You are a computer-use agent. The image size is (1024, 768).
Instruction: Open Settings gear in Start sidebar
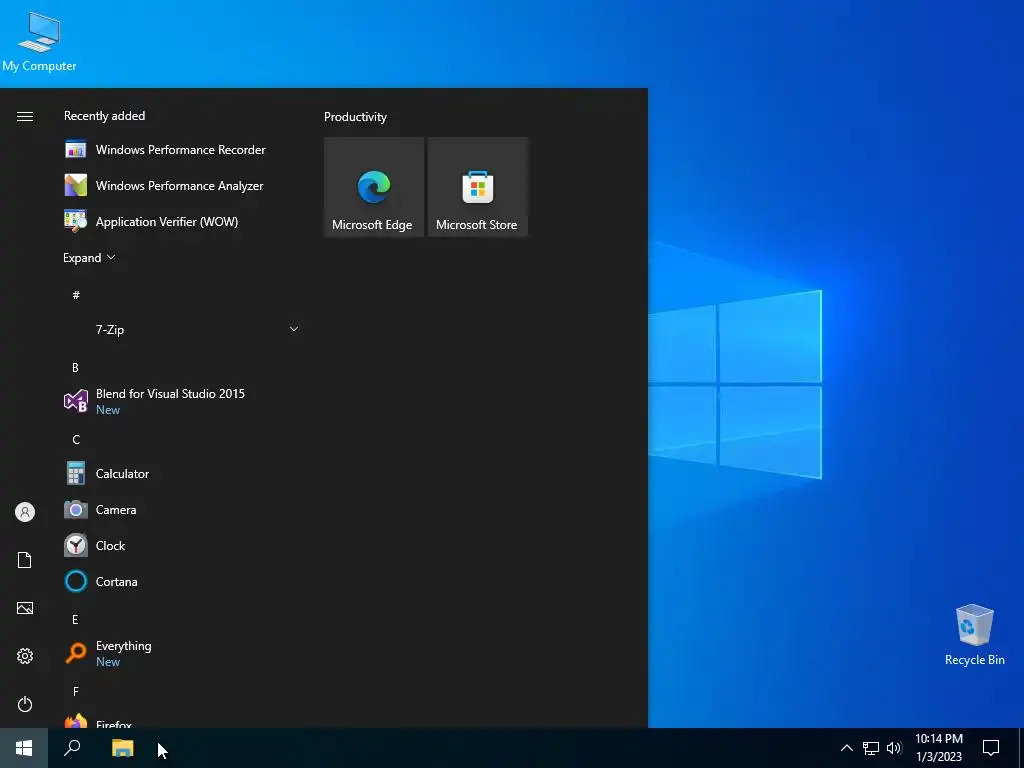click(25, 656)
